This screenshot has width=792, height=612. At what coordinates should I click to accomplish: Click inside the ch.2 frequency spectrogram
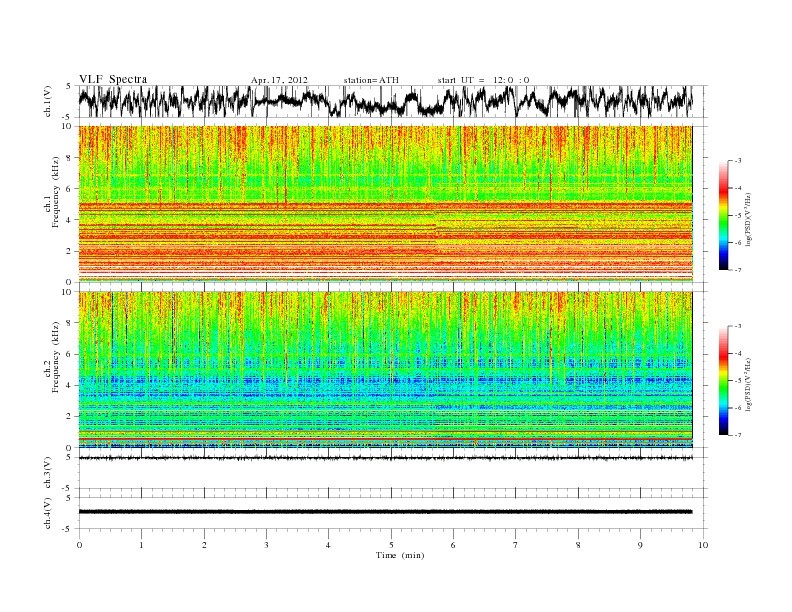[x=385, y=370]
